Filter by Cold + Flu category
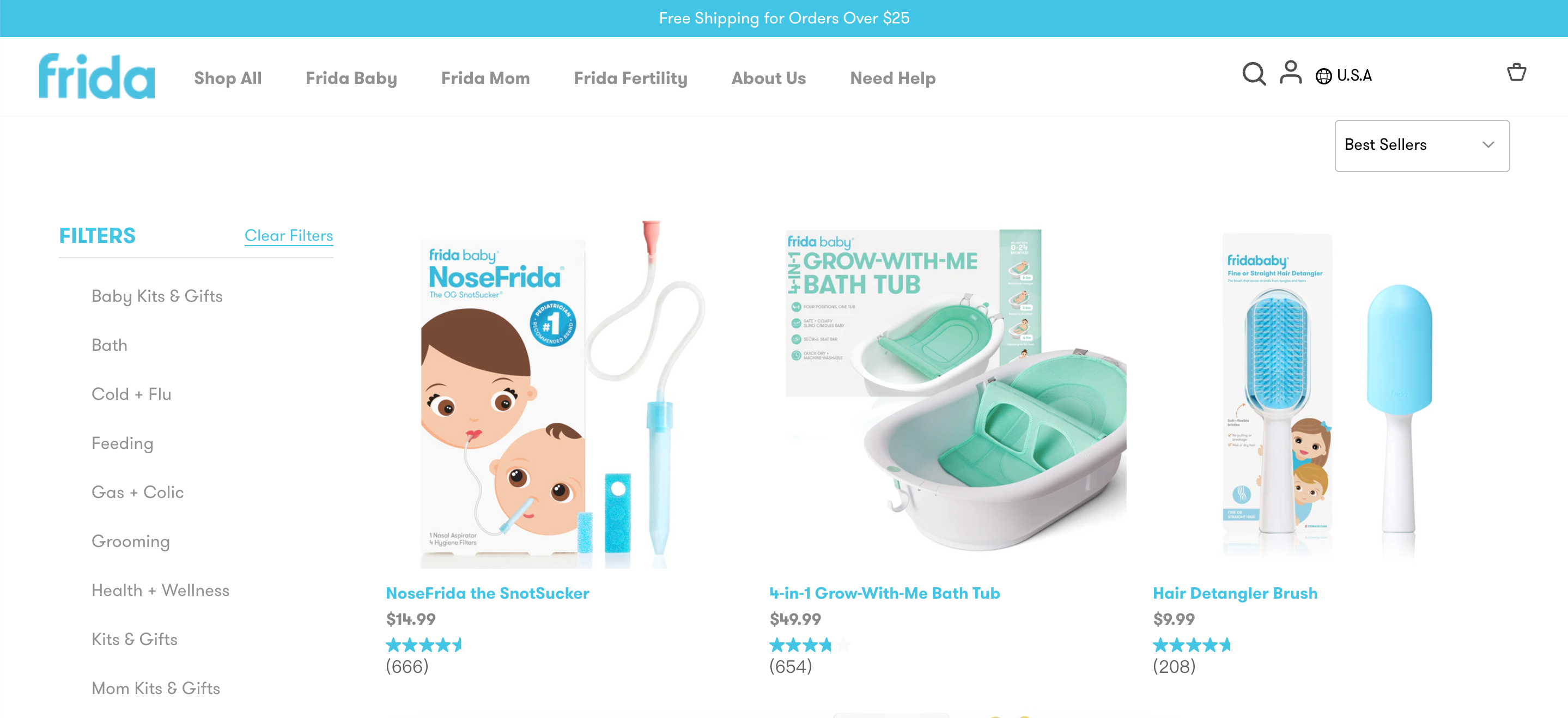The height and width of the screenshot is (718, 1568). [131, 394]
